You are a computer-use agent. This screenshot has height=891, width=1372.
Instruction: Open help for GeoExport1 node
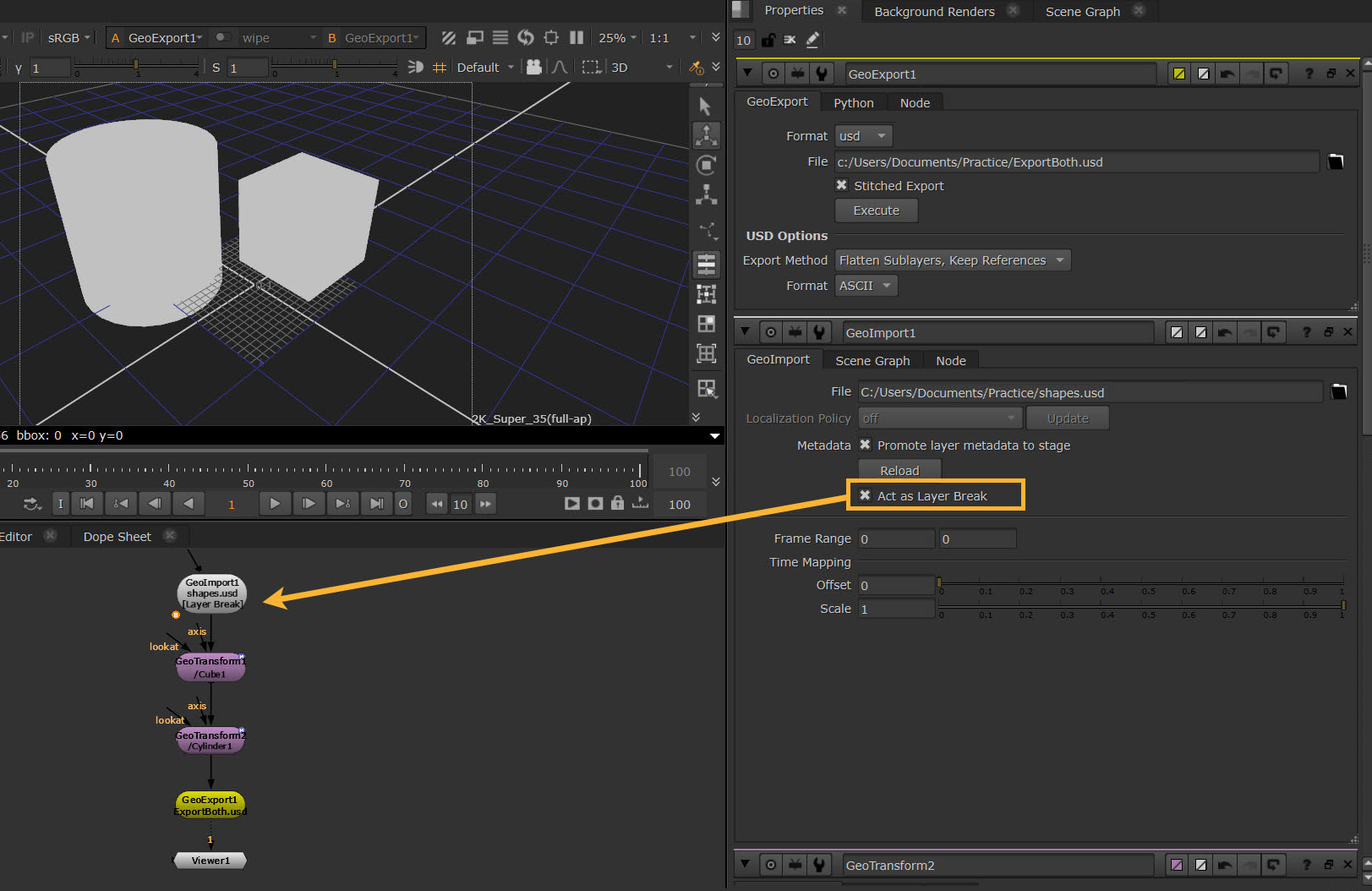pyautogui.click(x=1309, y=74)
